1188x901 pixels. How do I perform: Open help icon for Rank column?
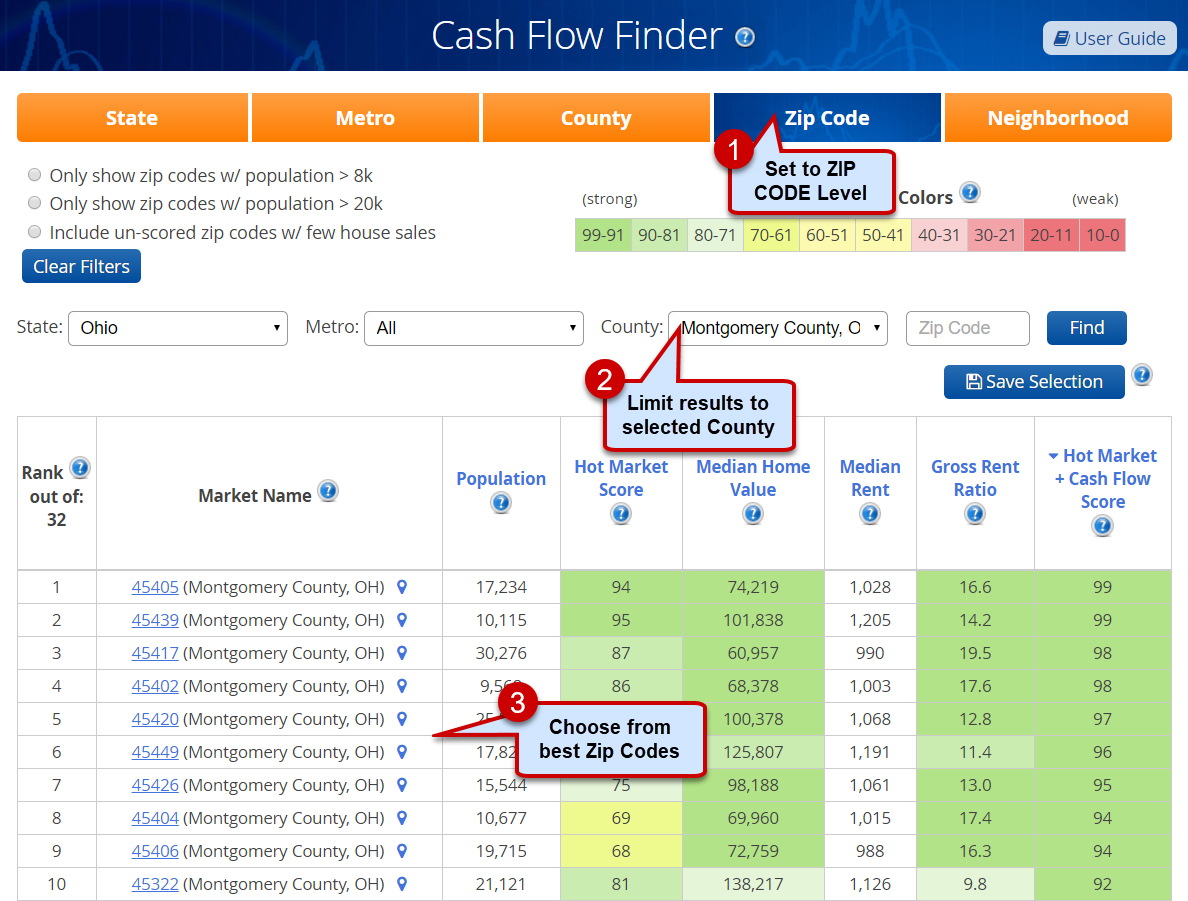point(80,468)
